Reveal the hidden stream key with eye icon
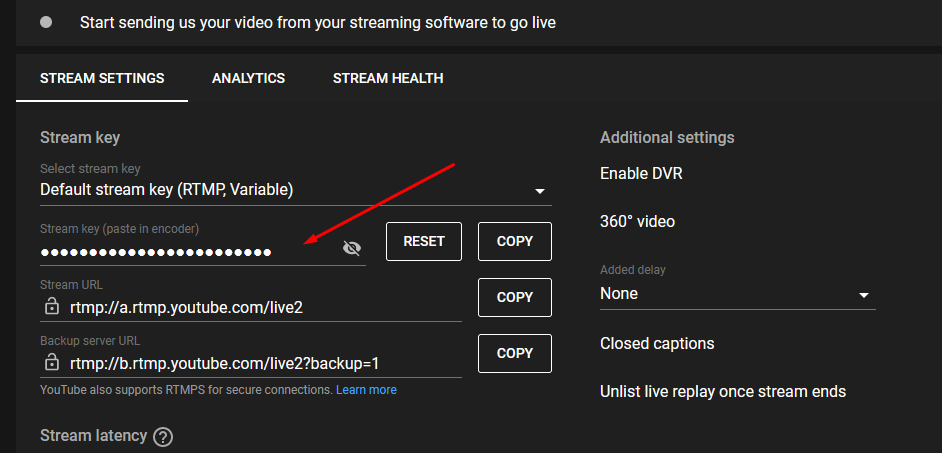The image size is (942, 453). [x=351, y=249]
